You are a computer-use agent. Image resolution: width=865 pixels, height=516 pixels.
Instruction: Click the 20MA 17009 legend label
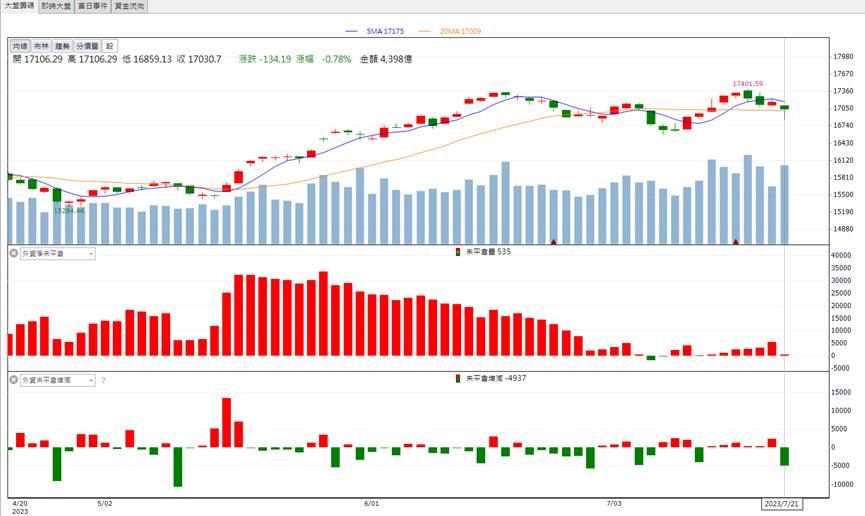[x=460, y=31]
